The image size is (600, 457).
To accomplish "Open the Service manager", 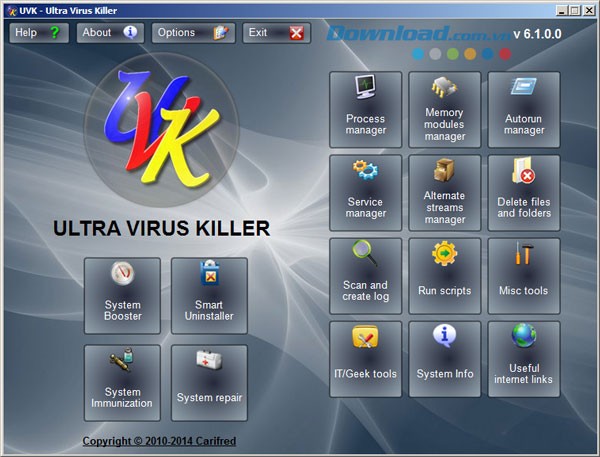I will click(x=365, y=193).
